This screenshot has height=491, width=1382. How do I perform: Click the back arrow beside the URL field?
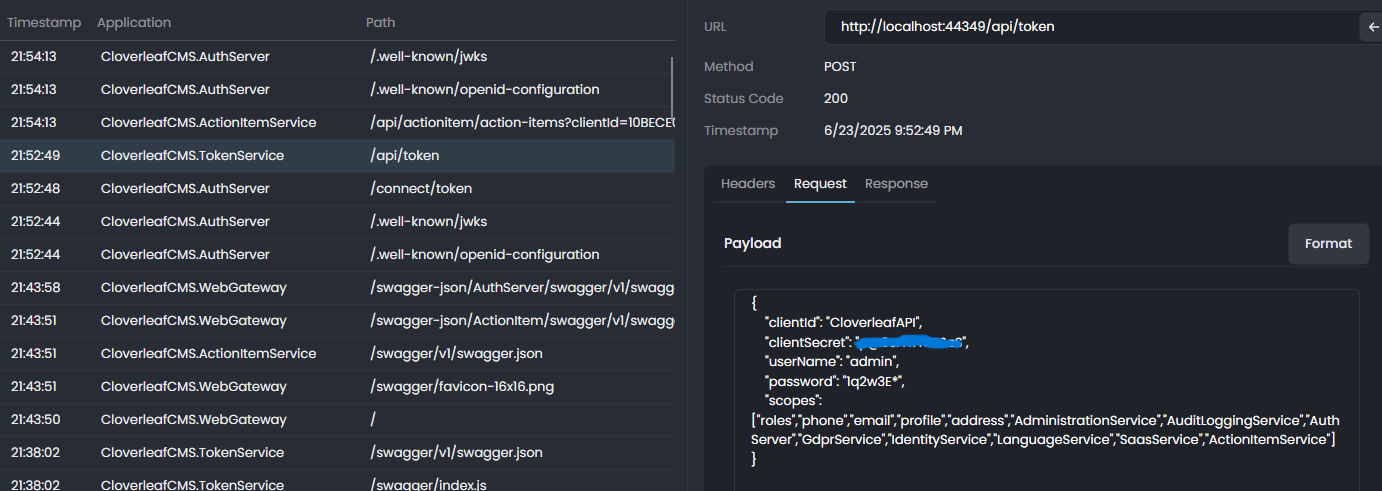[1372, 27]
